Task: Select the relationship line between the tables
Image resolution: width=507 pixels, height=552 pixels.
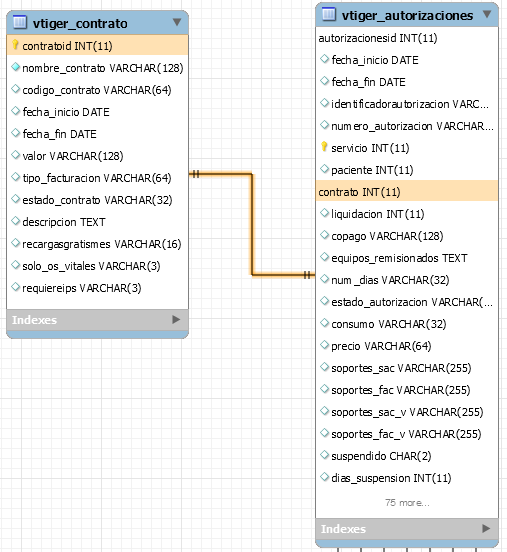Action: coord(252,224)
